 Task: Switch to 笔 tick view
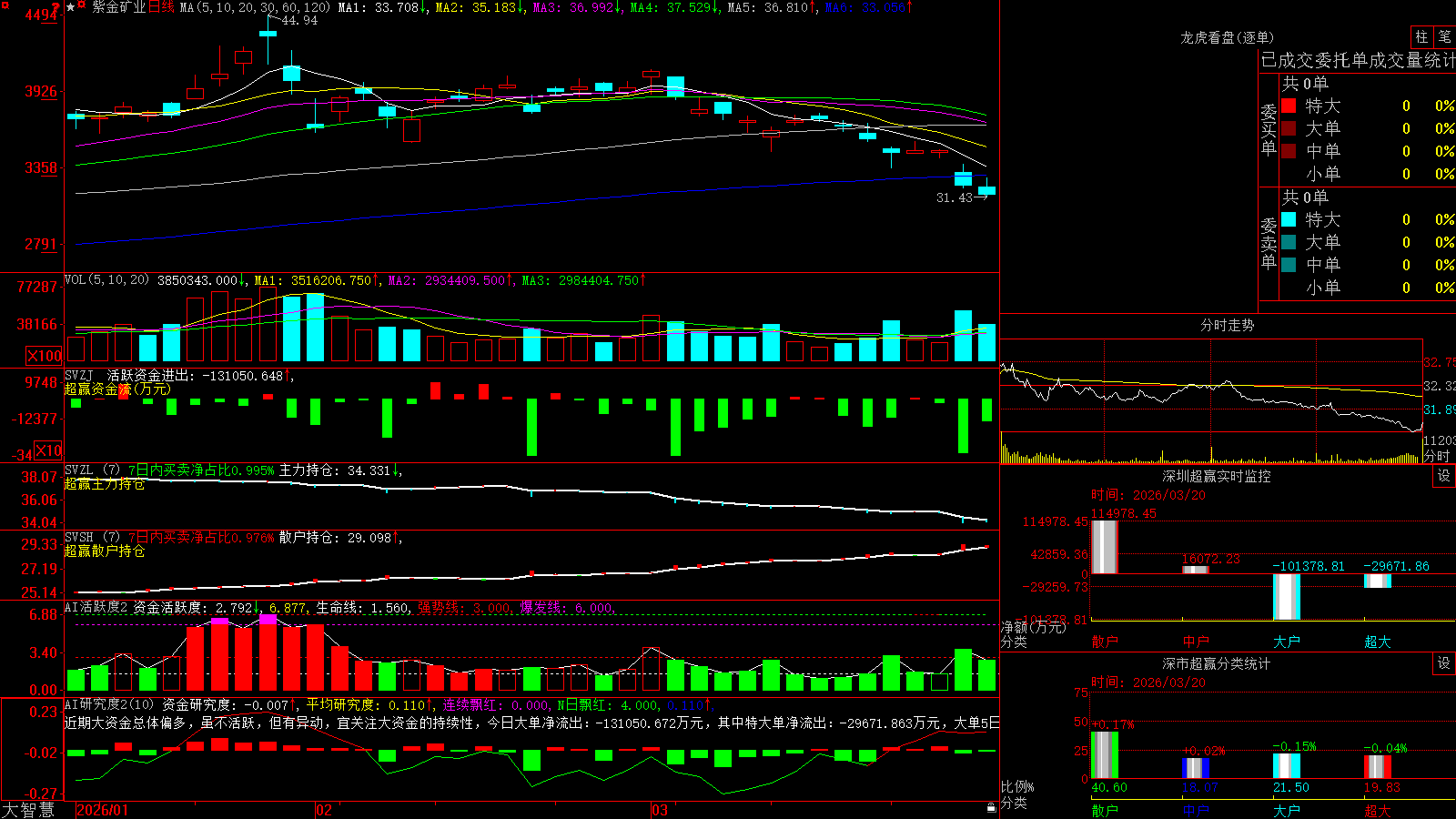coord(1444,36)
